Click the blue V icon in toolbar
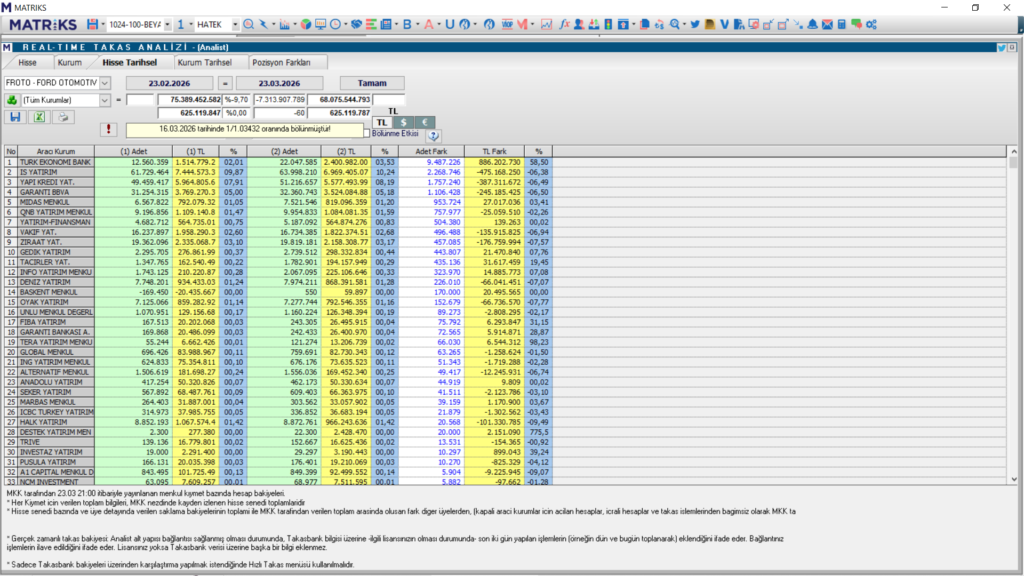Viewport: 1024px width, 576px height. pyautogui.click(x=724, y=24)
